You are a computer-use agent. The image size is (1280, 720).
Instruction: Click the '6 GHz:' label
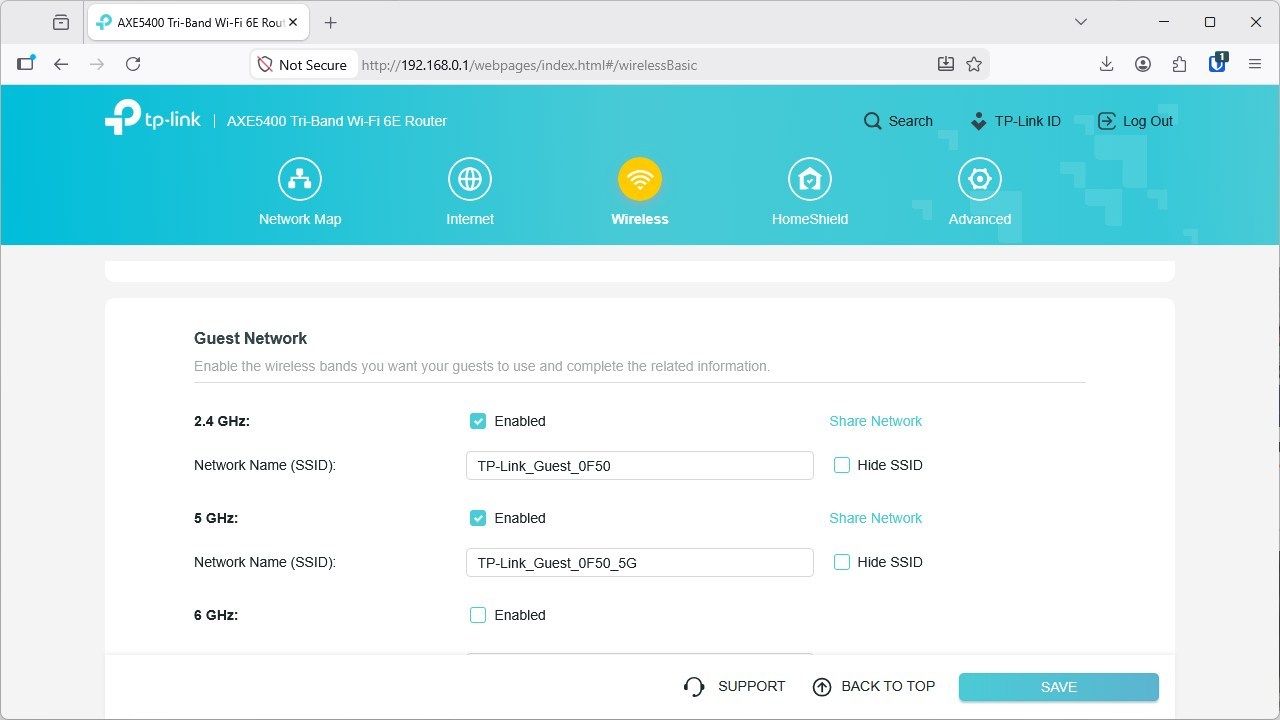216,615
